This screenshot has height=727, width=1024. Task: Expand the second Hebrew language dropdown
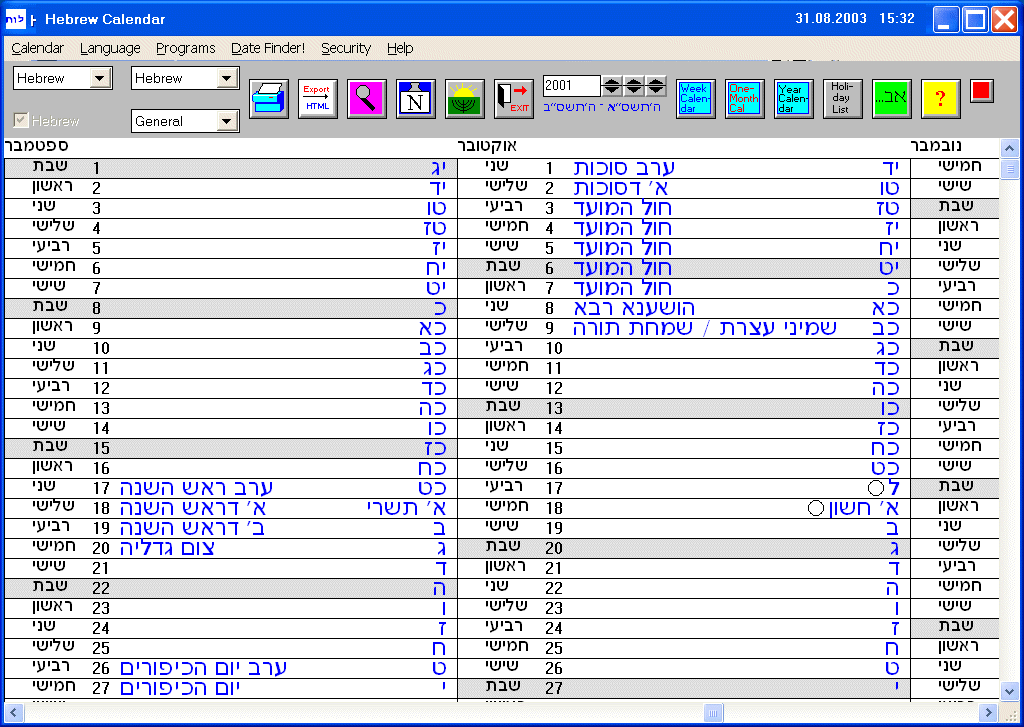[x=227, y=78]
